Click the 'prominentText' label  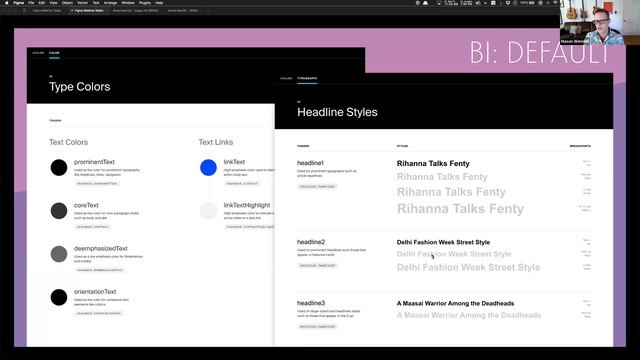point(94,162)
